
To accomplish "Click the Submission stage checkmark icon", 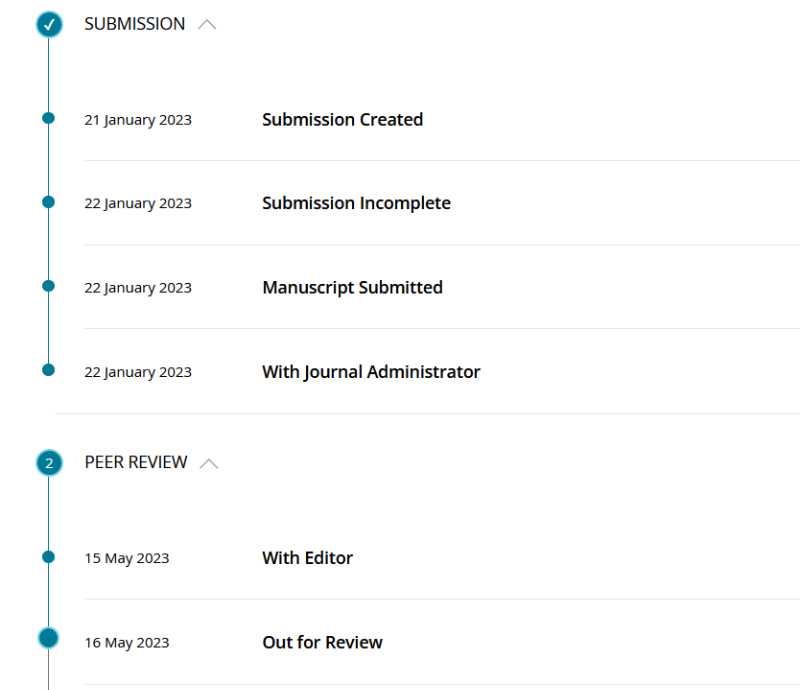I will [49, 24].
